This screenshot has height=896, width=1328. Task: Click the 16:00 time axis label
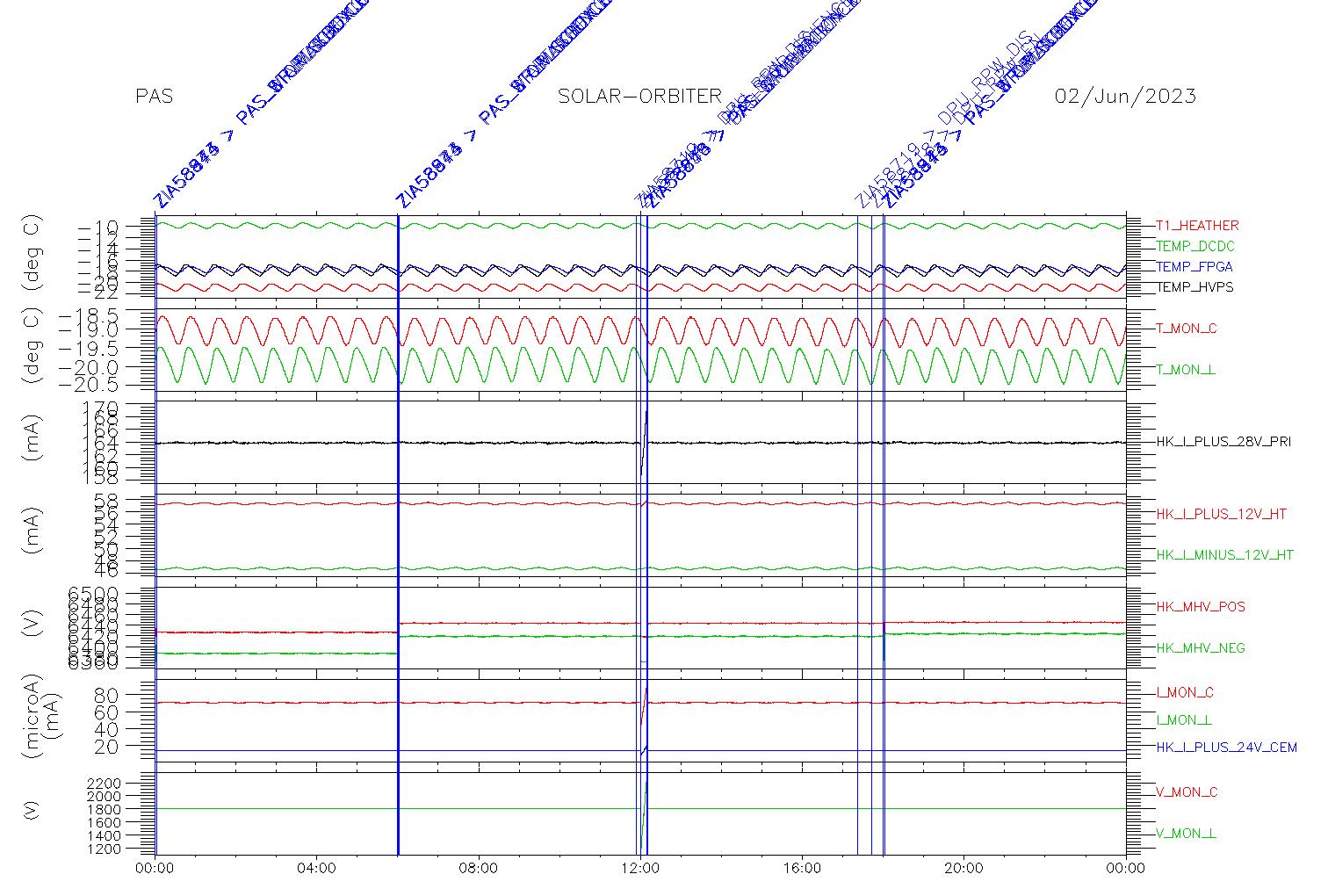pos(802,869)
